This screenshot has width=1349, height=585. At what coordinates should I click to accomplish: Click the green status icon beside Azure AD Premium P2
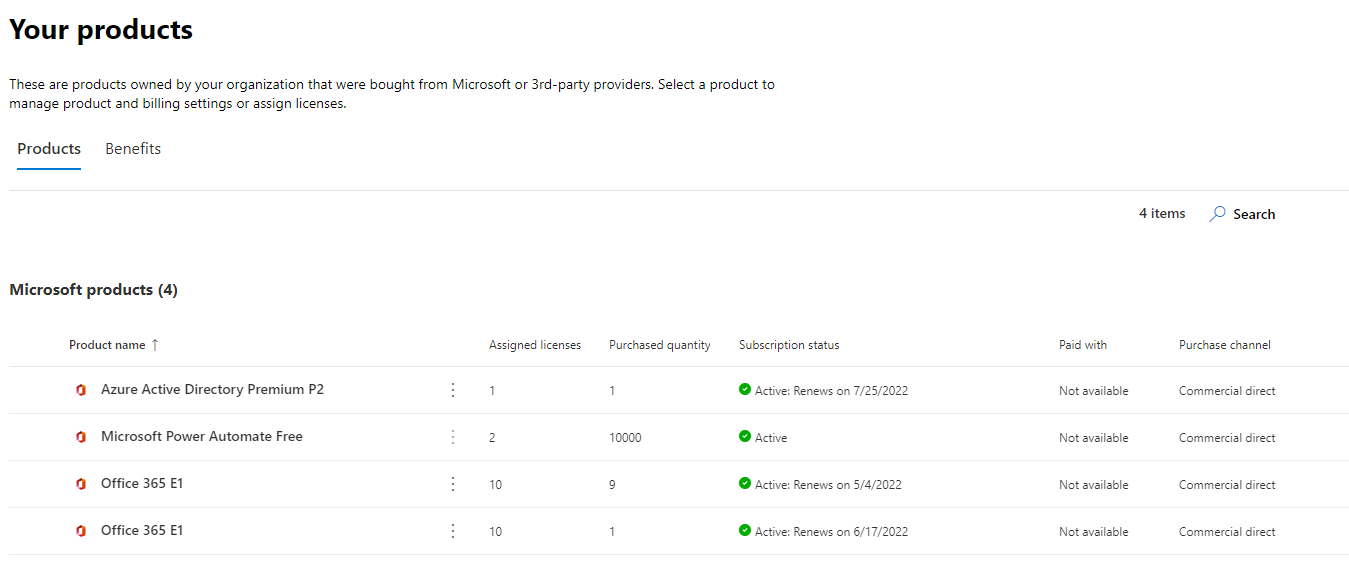[x=743, y=390]
